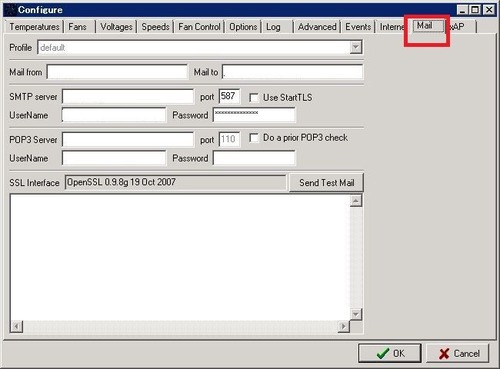Click the log area scroll right arrow
The height and width of the screenshot is (369, 500).
coord(343,326)
